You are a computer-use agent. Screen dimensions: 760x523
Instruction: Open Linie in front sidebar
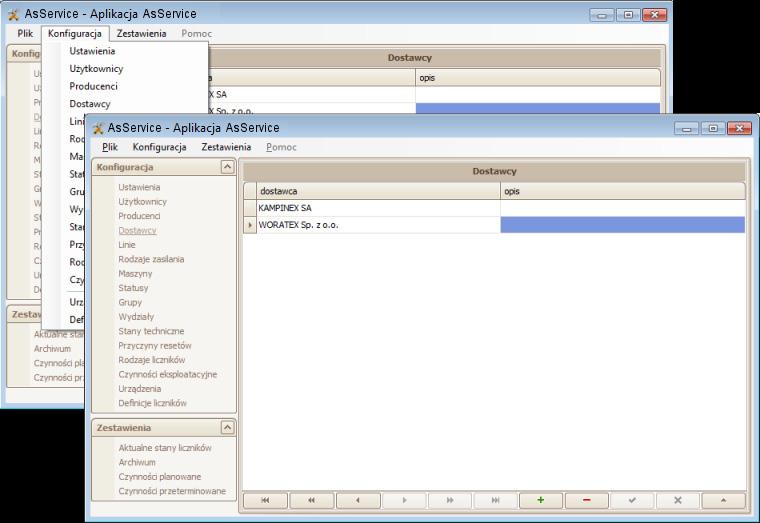click(x=127, y=245)
